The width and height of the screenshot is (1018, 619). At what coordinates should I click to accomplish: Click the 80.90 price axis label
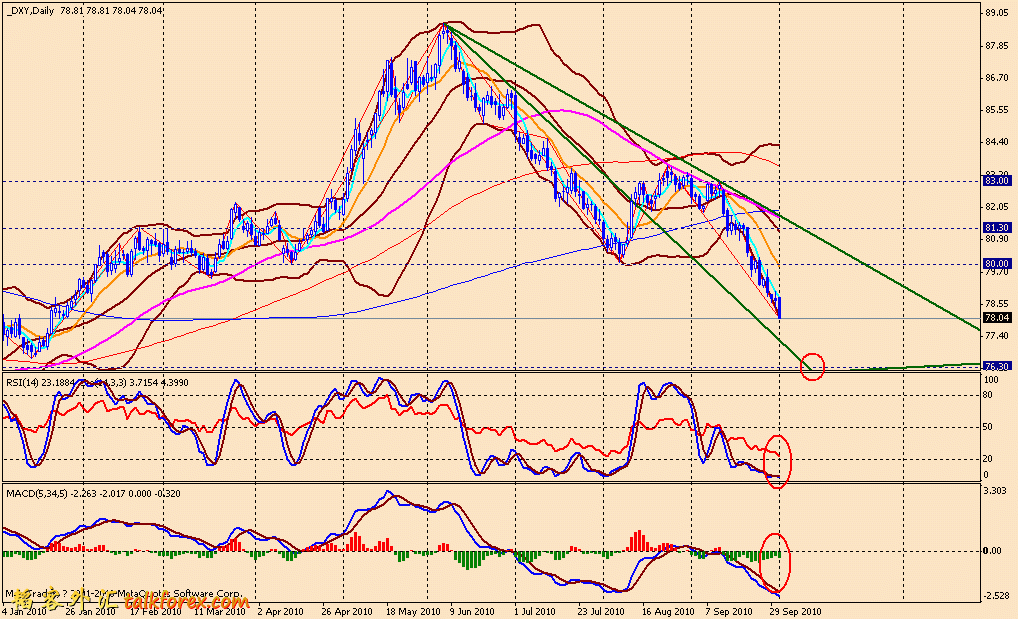[x=995, y=239]
